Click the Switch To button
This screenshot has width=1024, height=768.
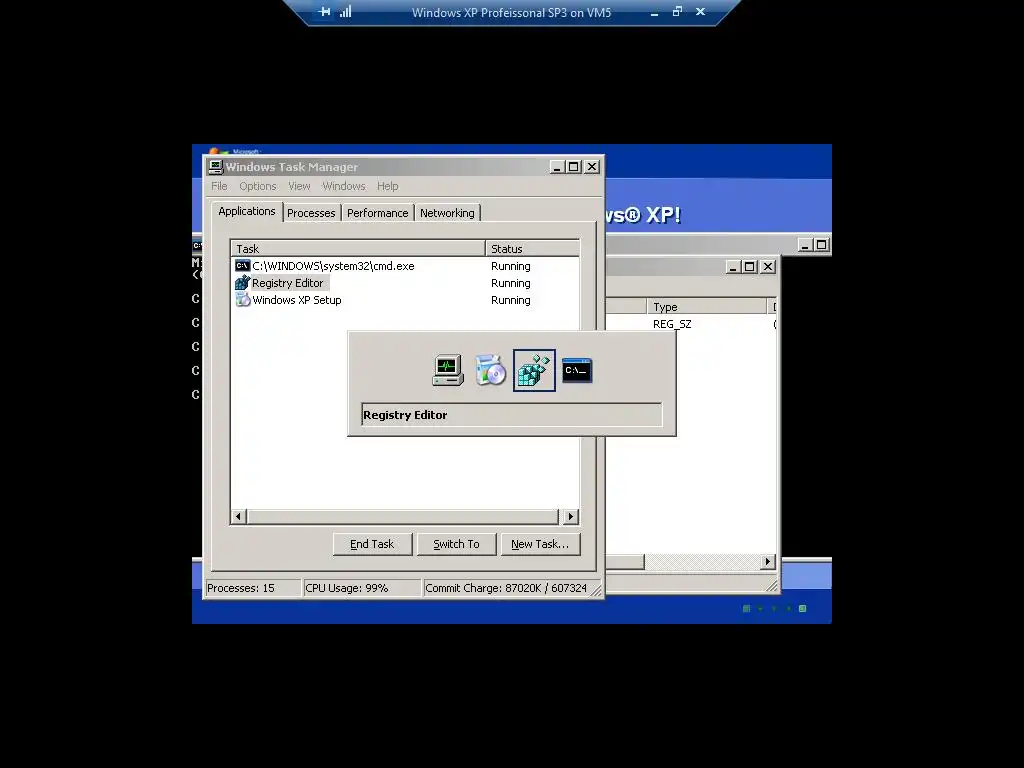(456, 544)
